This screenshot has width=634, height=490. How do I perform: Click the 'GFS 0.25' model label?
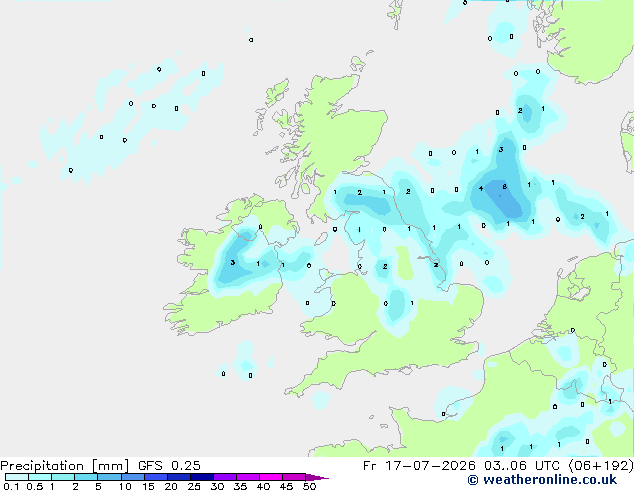pos(169,466)
